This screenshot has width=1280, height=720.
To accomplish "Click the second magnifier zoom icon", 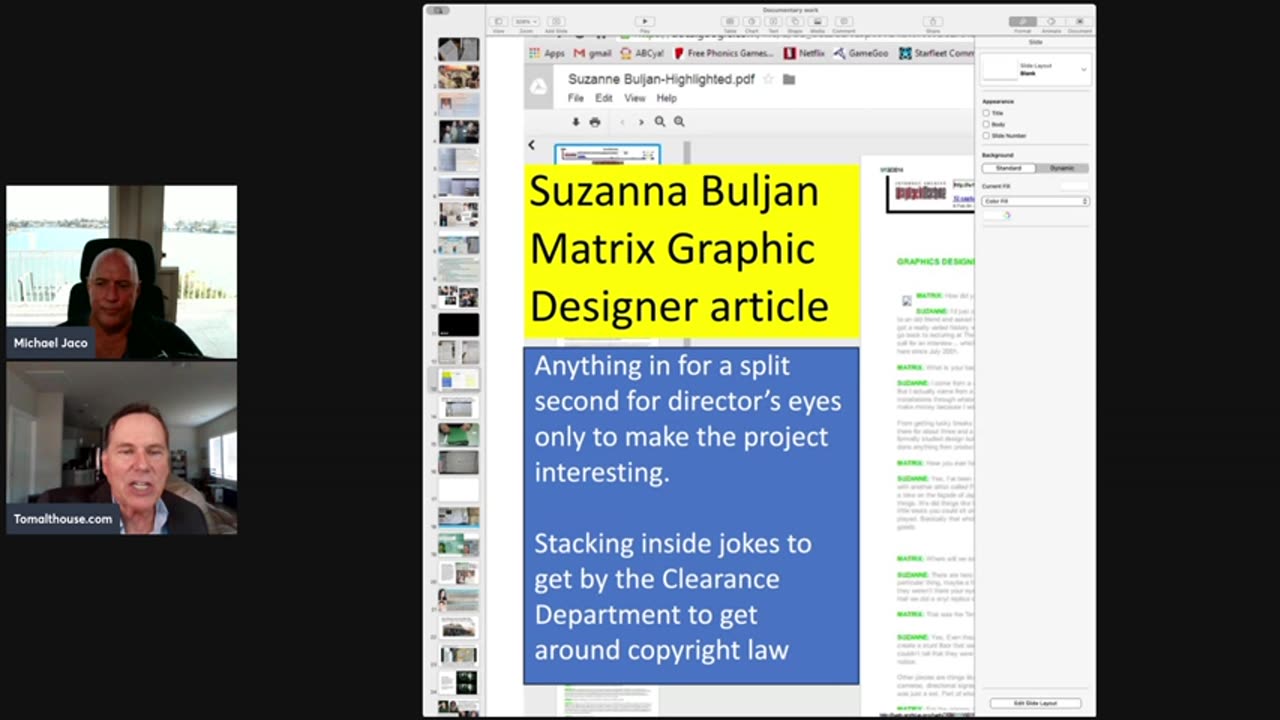I will (679, 122).
